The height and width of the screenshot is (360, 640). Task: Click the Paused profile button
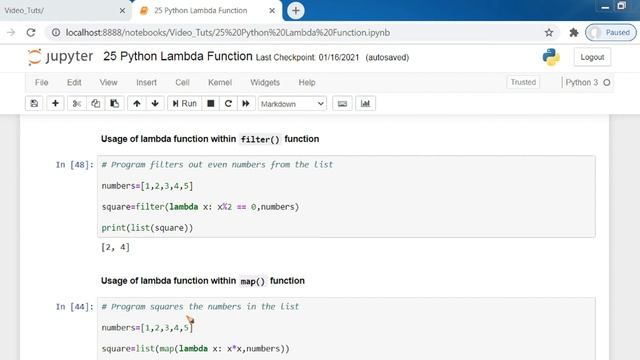tap(611, 33)
